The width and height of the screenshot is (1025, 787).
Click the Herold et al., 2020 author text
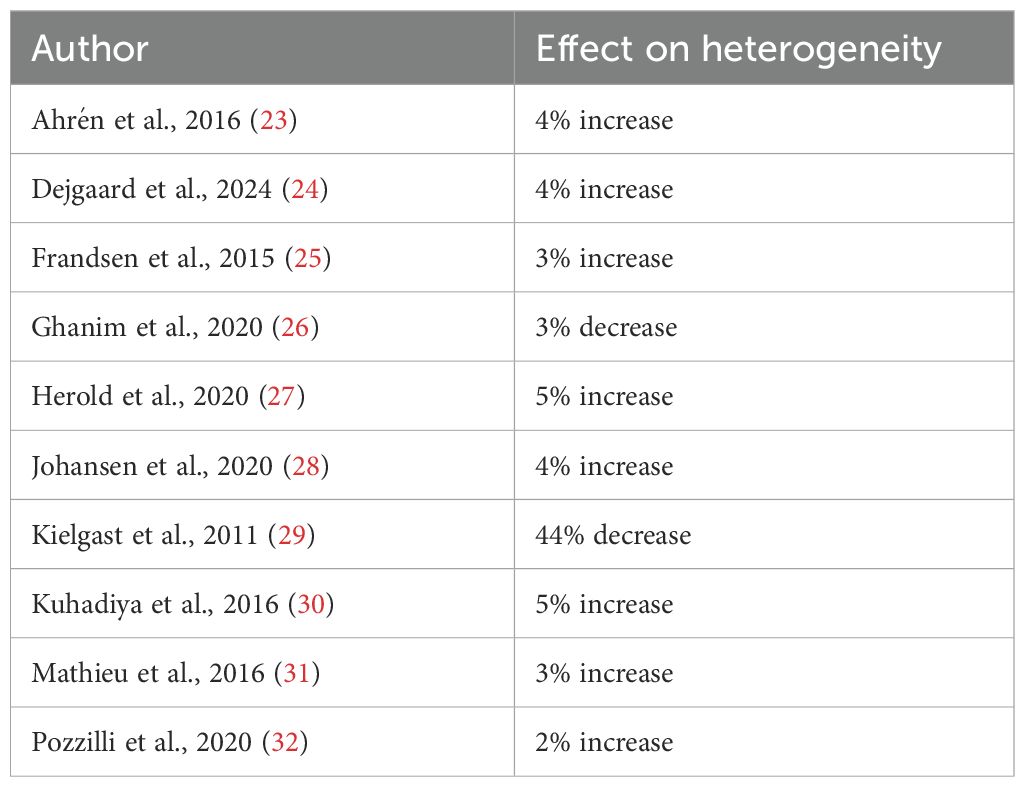(x=140, y=397)
